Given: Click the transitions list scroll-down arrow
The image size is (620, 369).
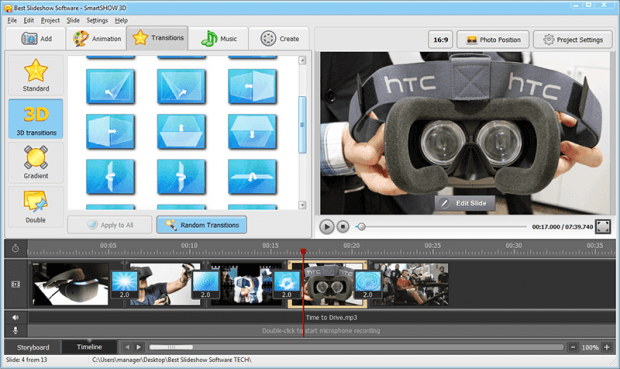Looking at the screenshot, I should (x=302, y=205).
